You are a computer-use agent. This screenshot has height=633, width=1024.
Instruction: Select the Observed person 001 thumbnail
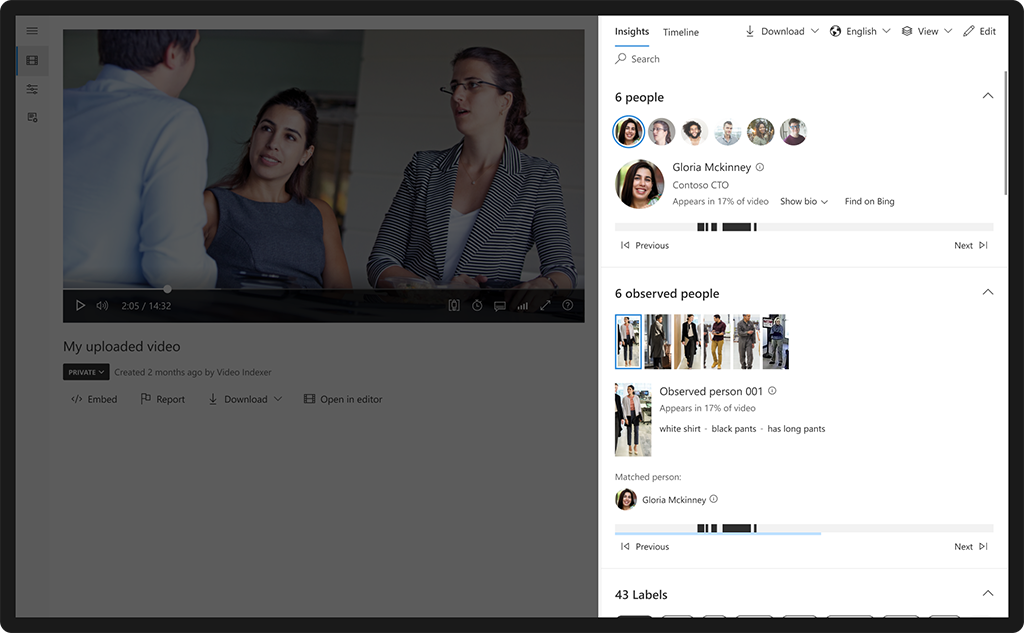coord(628,341)
